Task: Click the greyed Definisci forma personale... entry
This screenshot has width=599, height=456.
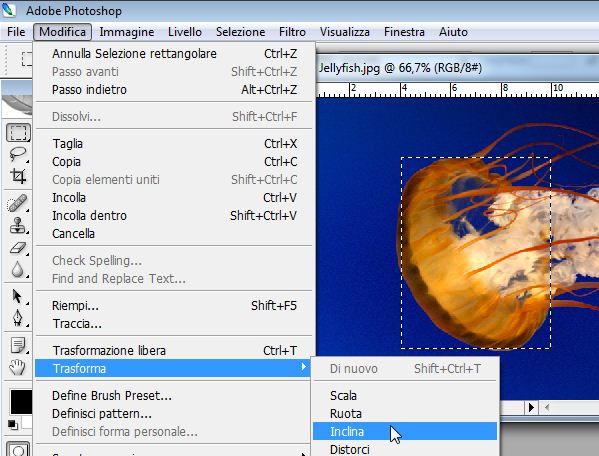Action: click(x=174, y=432)
